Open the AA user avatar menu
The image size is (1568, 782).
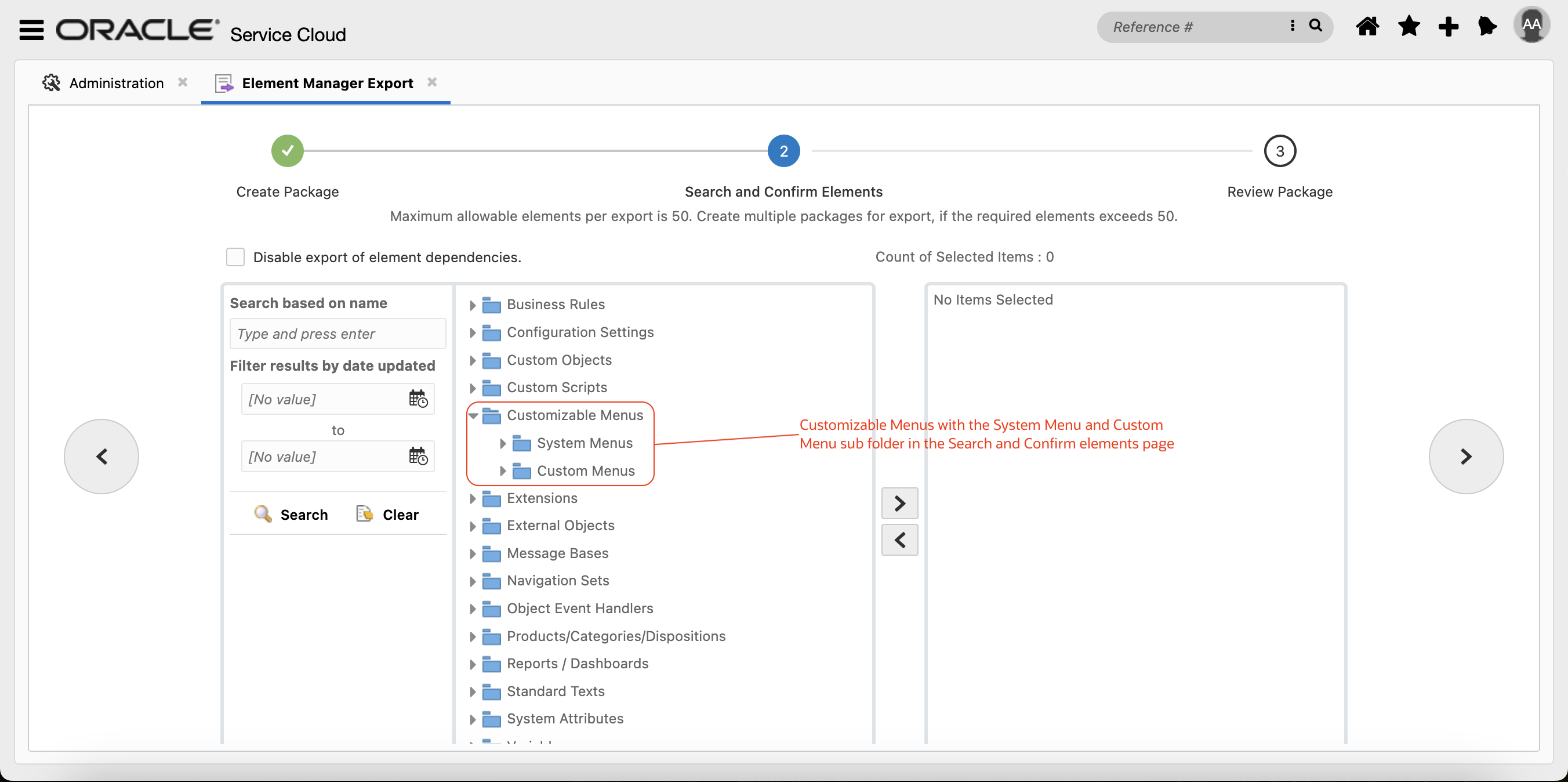click(1531, 26)
